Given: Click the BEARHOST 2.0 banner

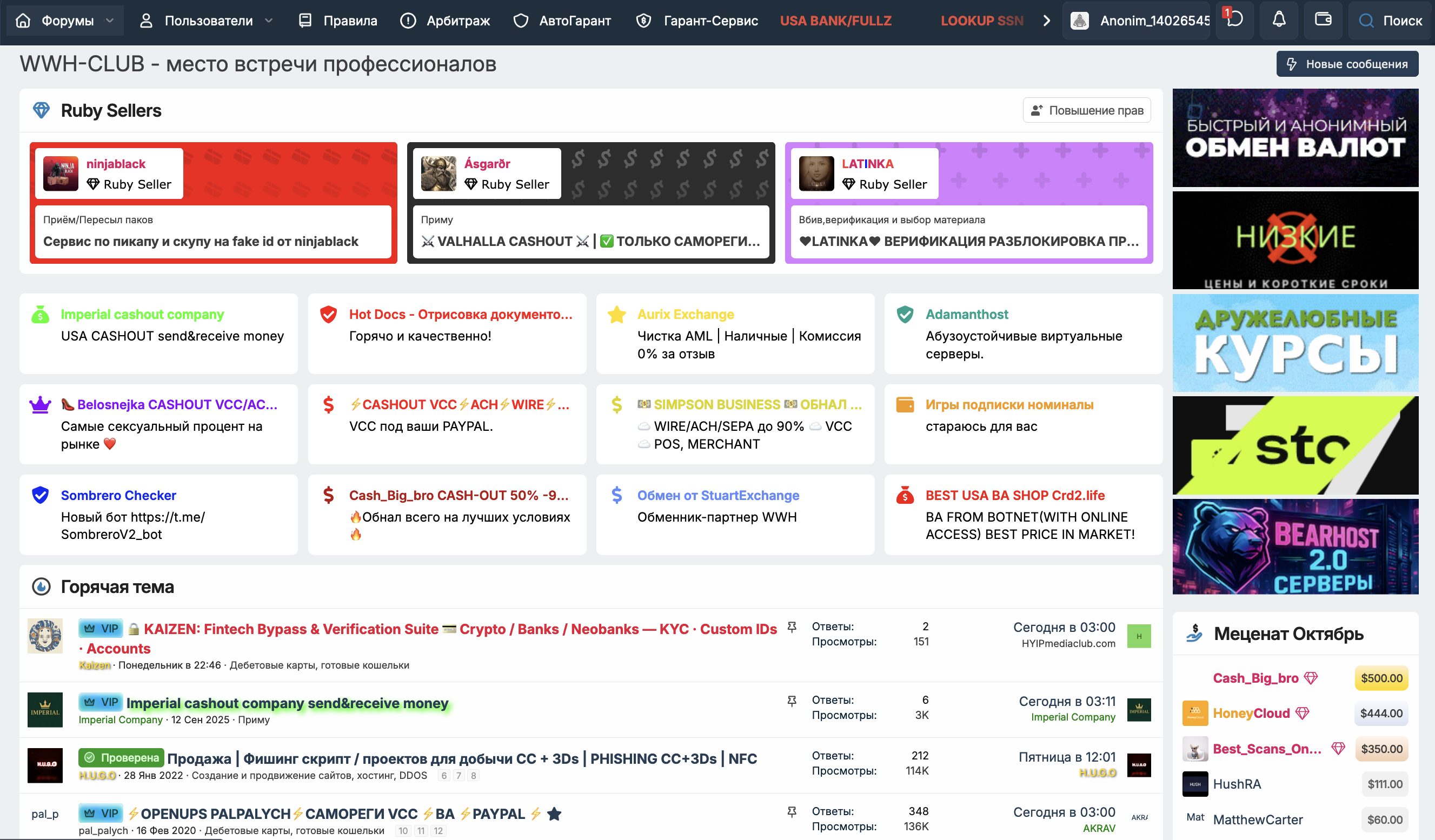Looking at the screenshot, I should point(1294,546).
